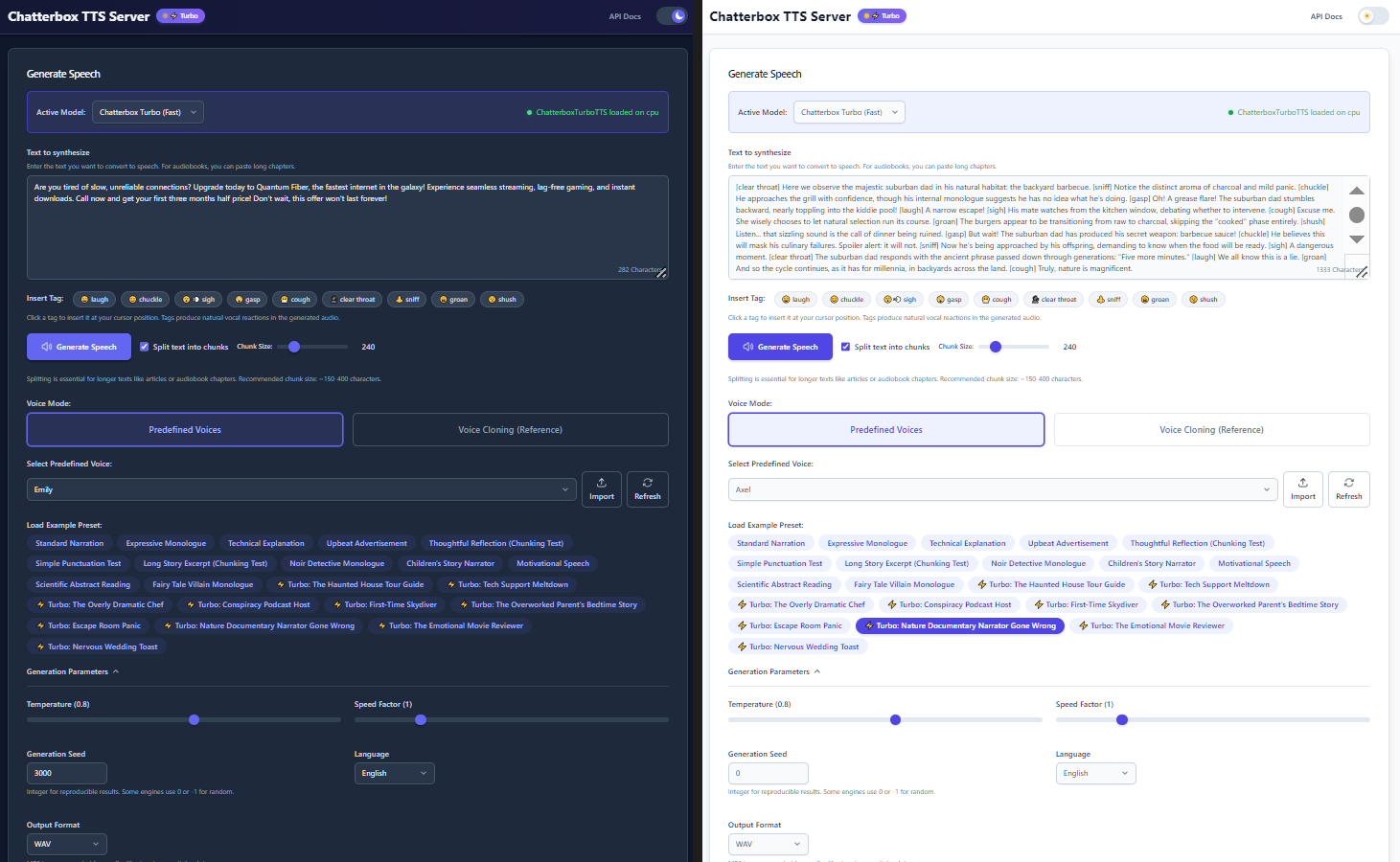Click the Generation Seed field showing 3000
Image resolution: width=1400 pixels, height=862 pixels.
click(x=67, y=773)
